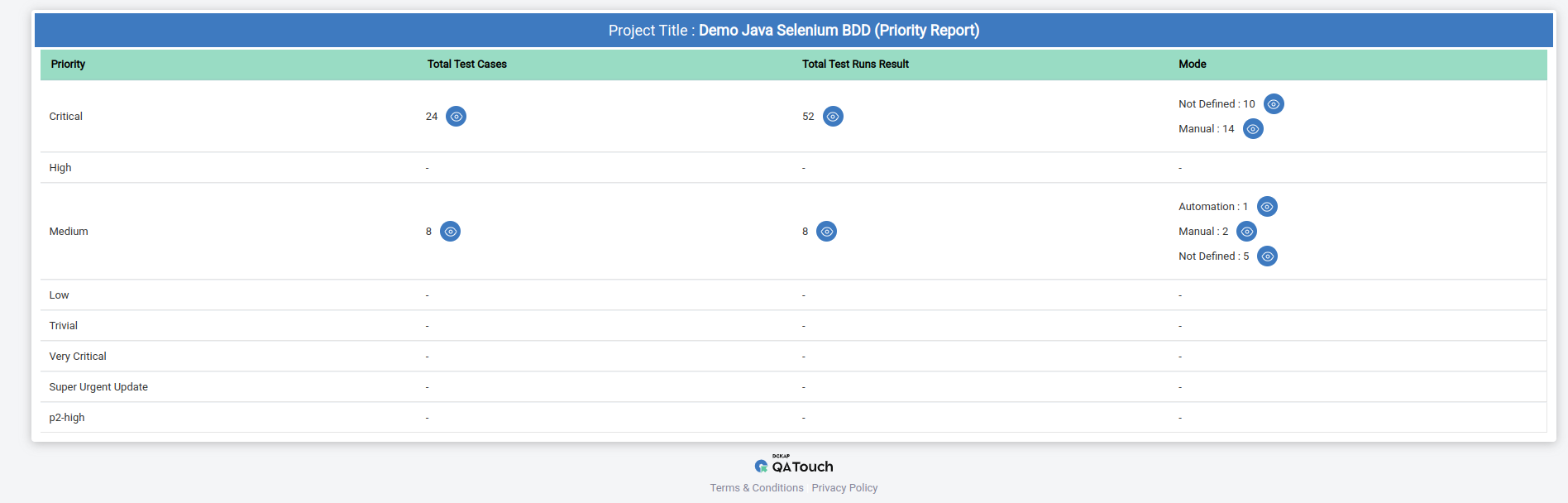Select the Very Critical priority row
1568x503 pixels.
point(78,357)
